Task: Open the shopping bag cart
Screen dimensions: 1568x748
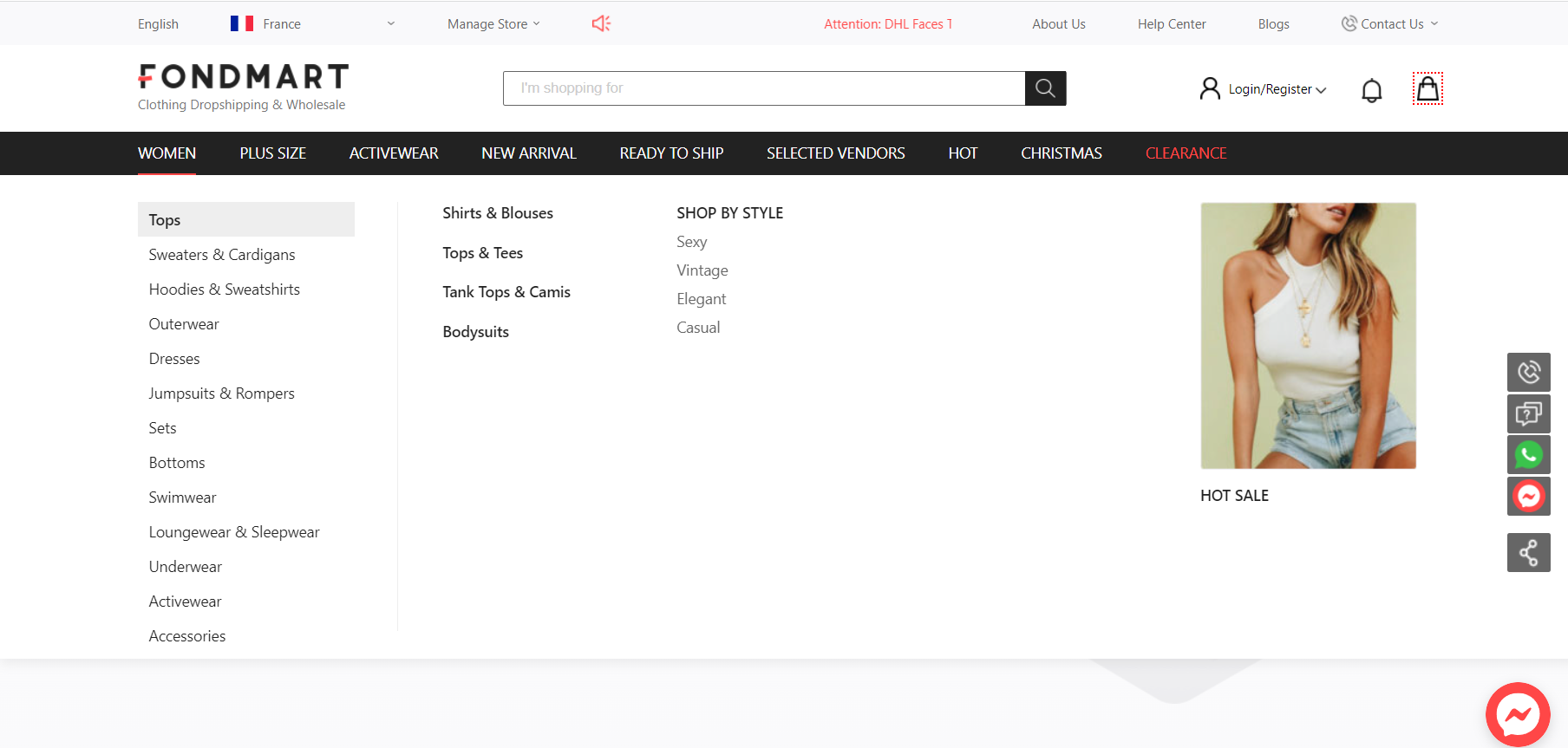Action: [1428, 89]
